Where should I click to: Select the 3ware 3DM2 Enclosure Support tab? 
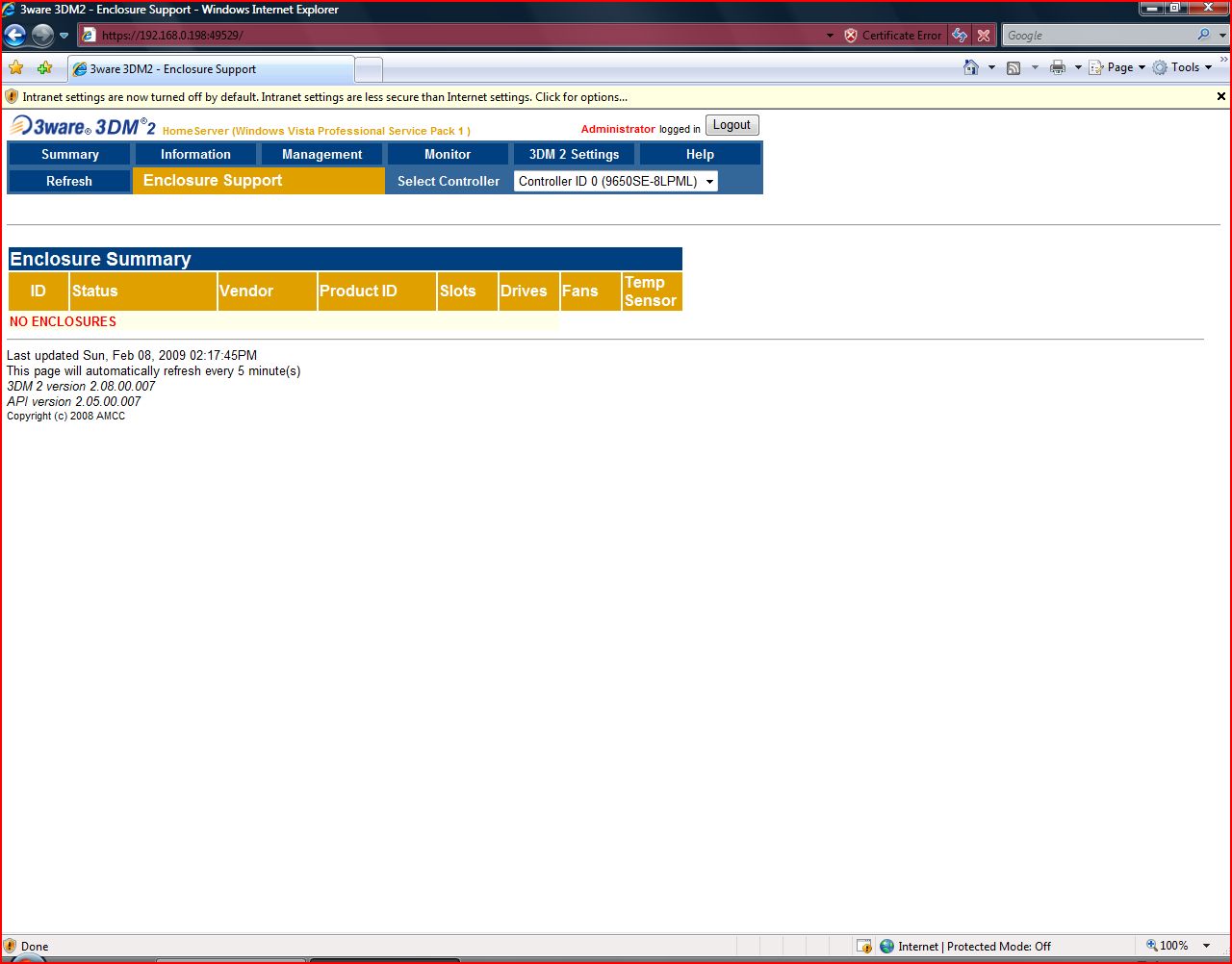211,69
